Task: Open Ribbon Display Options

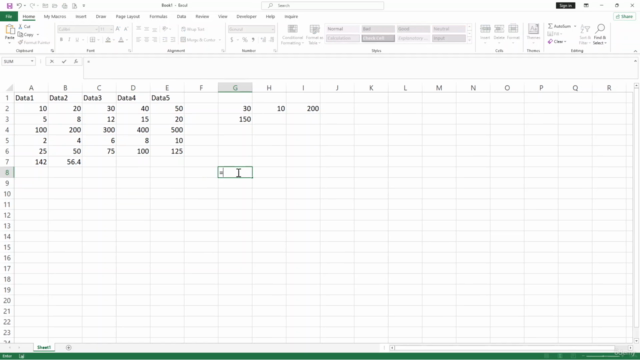Action: tap(586, 5)
